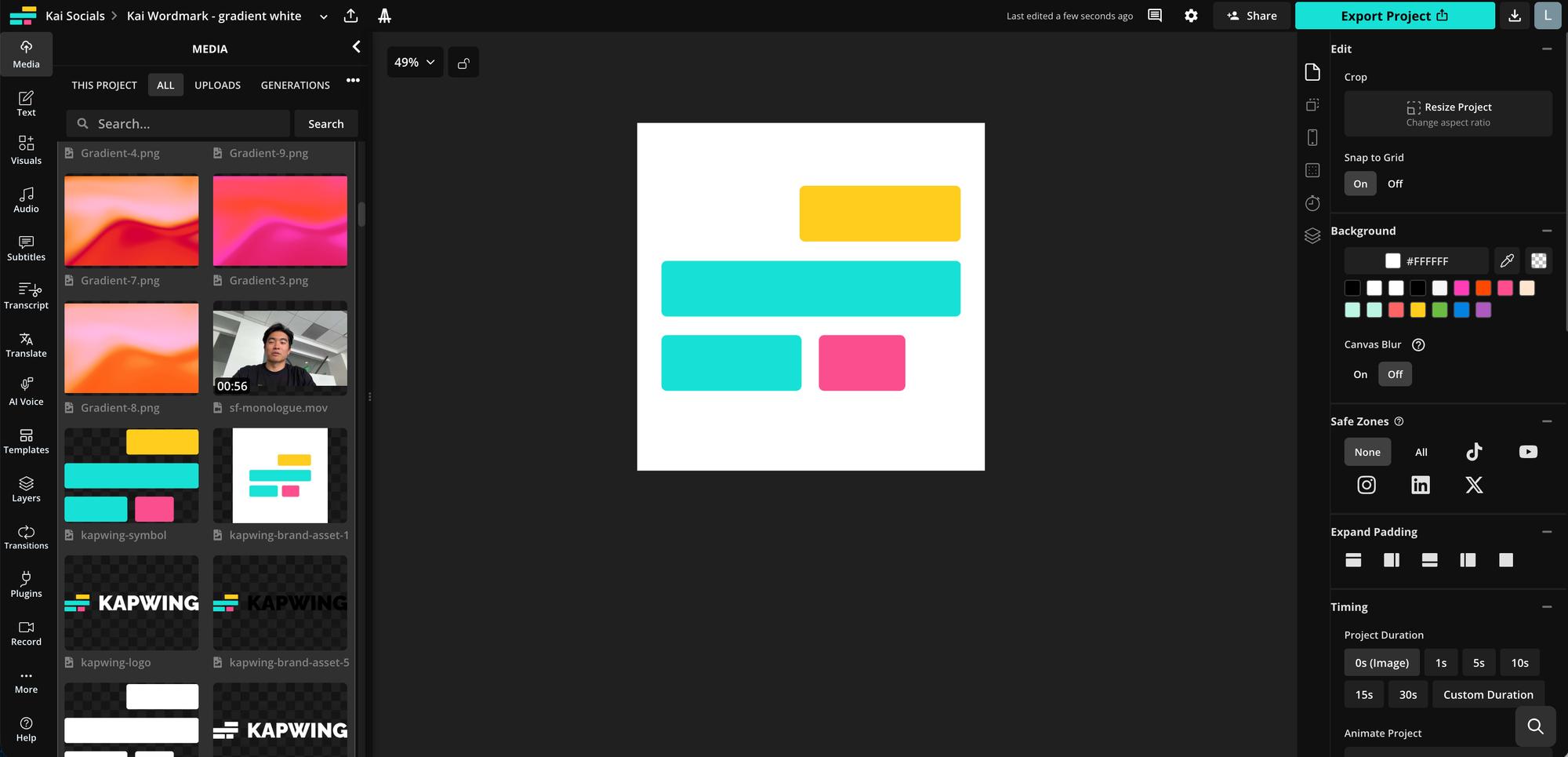This screenshot has width=1568, height=757.
Task: Turn Snap to Grid On
Action: click(x=1360, y=184)
